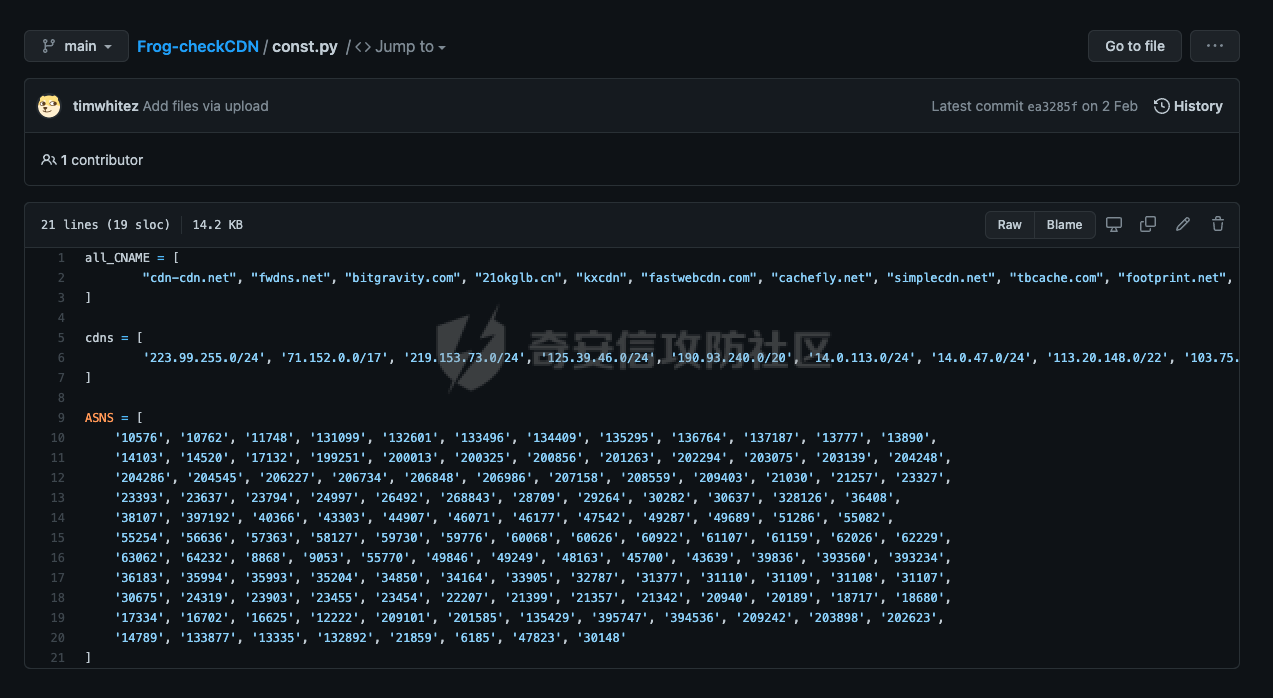Open the timwhitez author profile link
This screenshot has width=1273, height=698.
[x=105, y=106]
